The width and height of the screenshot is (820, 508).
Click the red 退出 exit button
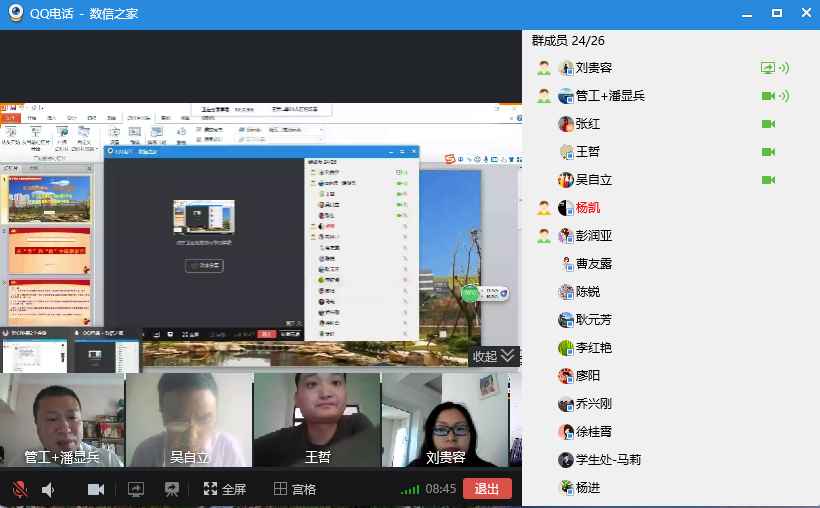coord(487,489)
